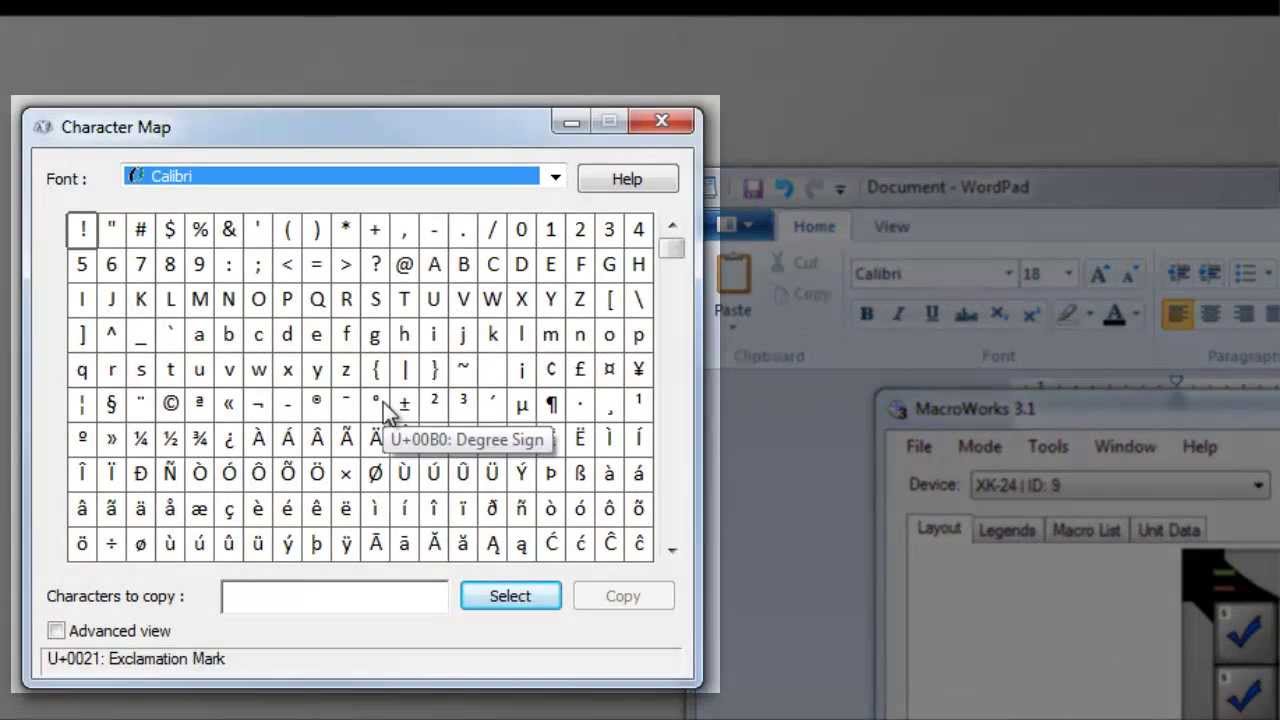1280x720 pixels.
Task: Click Center alignment in WordPad
Action: 1210,314
